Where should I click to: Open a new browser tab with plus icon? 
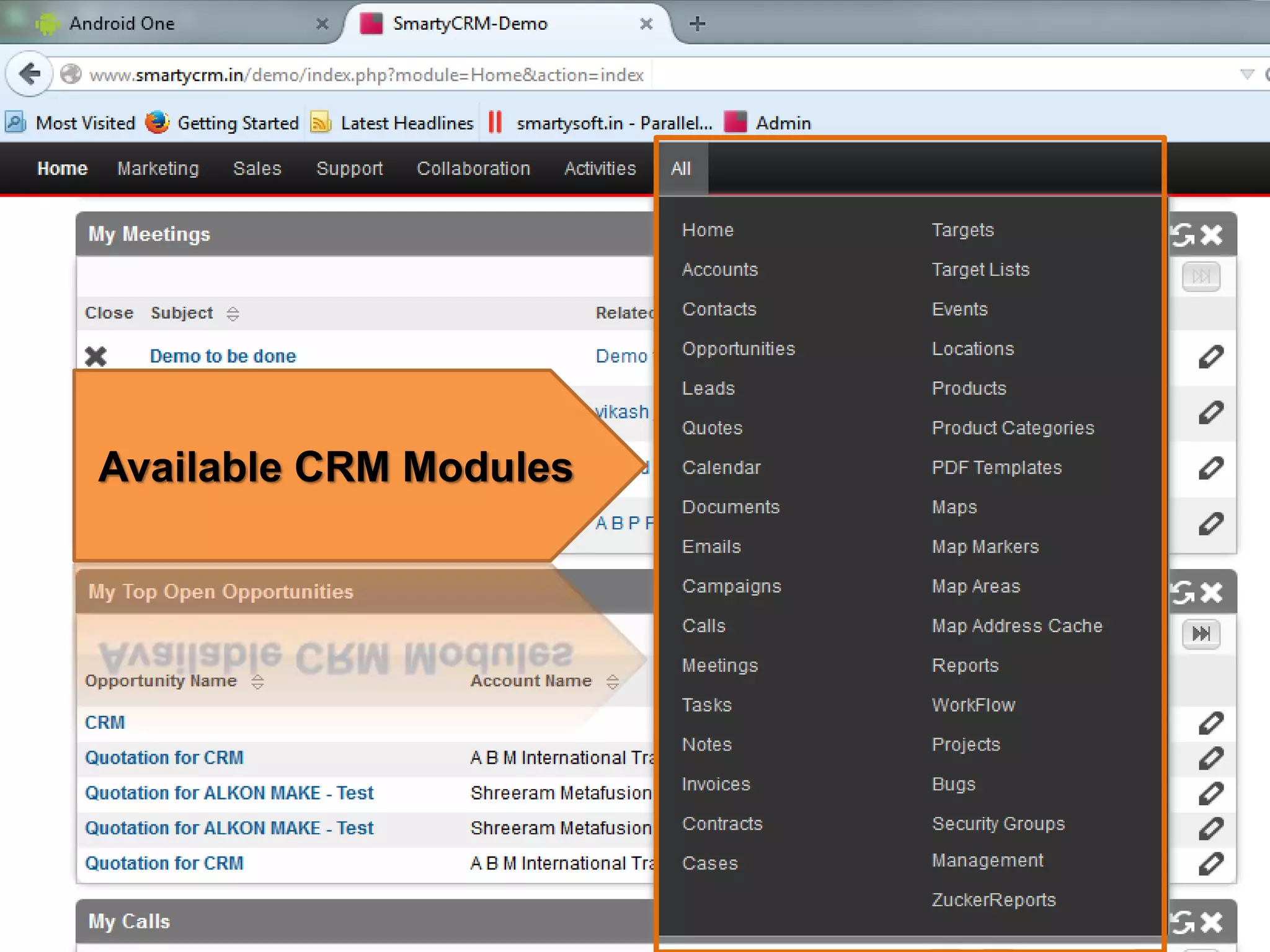click(x=698, y=24)
